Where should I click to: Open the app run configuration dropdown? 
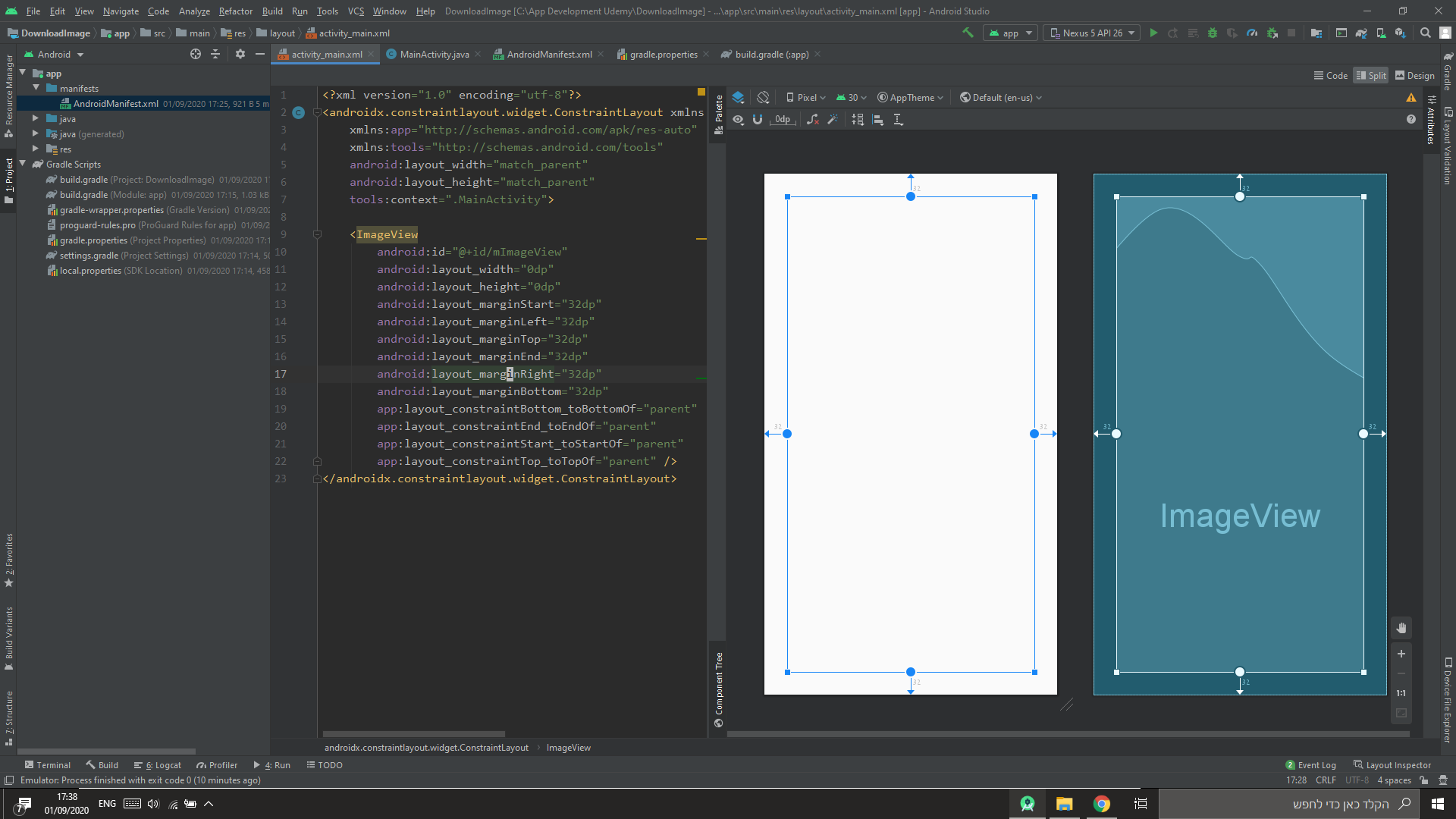click(x=1010, y=33)
